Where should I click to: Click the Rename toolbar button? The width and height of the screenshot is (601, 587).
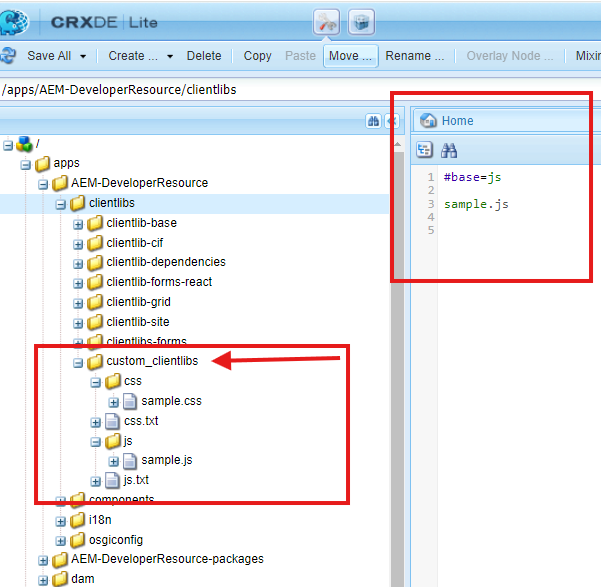coord(414,56)
